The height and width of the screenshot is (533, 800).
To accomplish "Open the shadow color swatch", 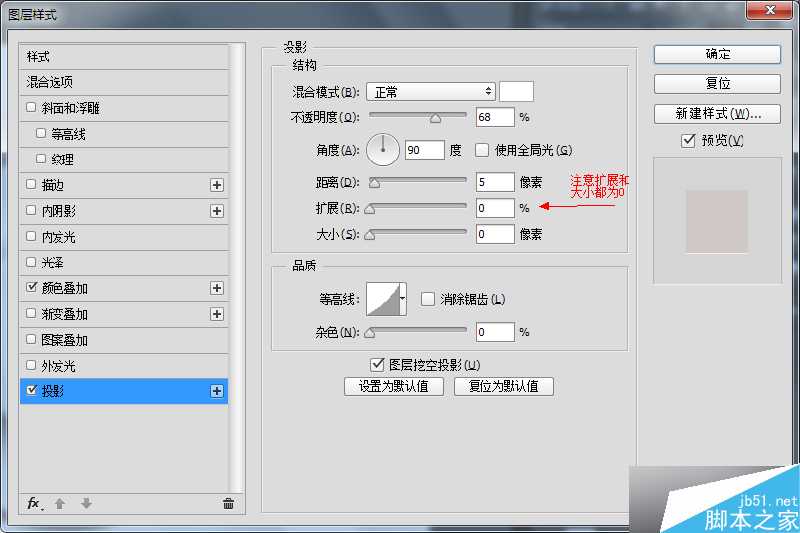I will [516, 92].
